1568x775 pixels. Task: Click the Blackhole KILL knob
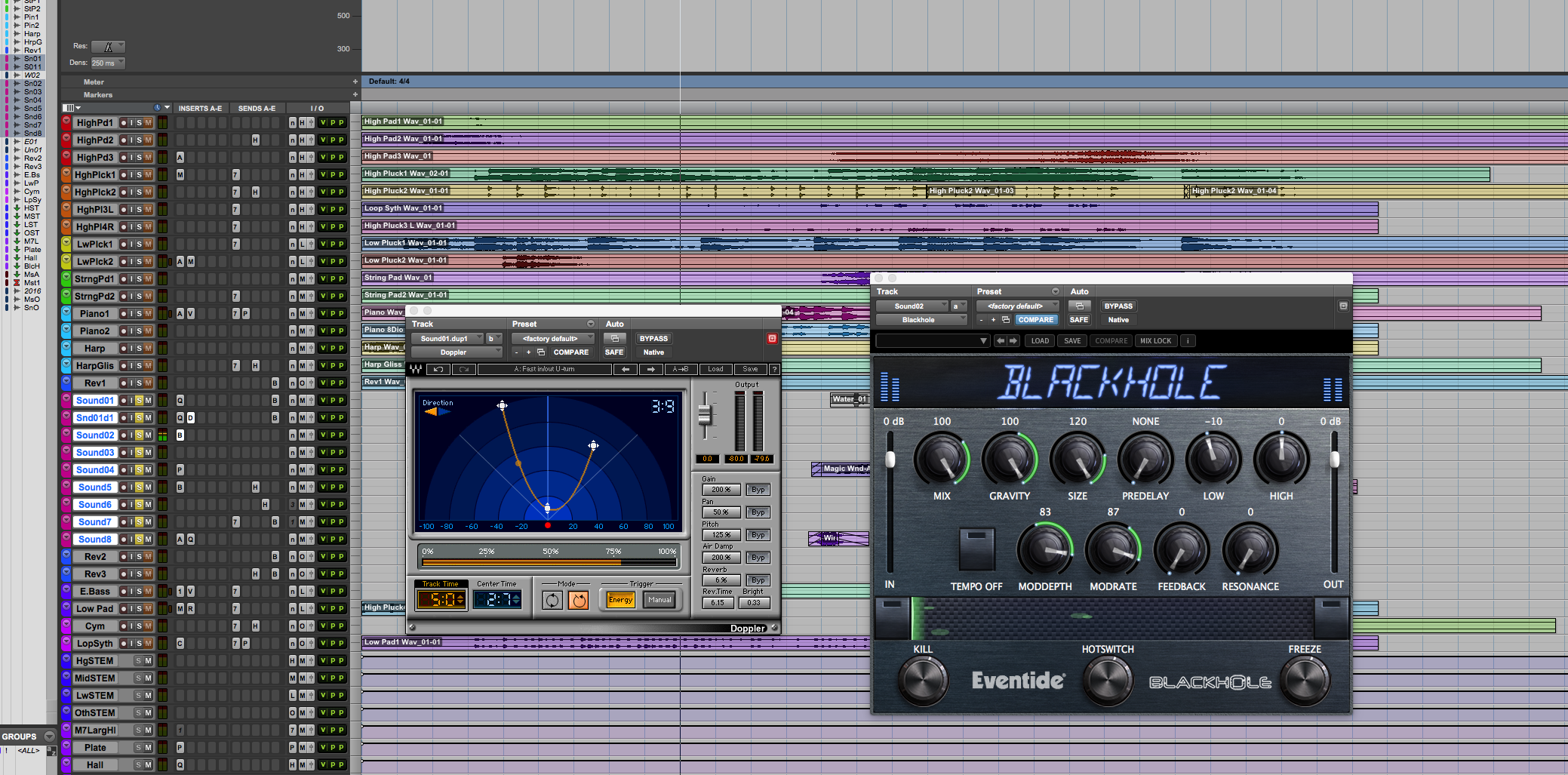click(922, 679)
